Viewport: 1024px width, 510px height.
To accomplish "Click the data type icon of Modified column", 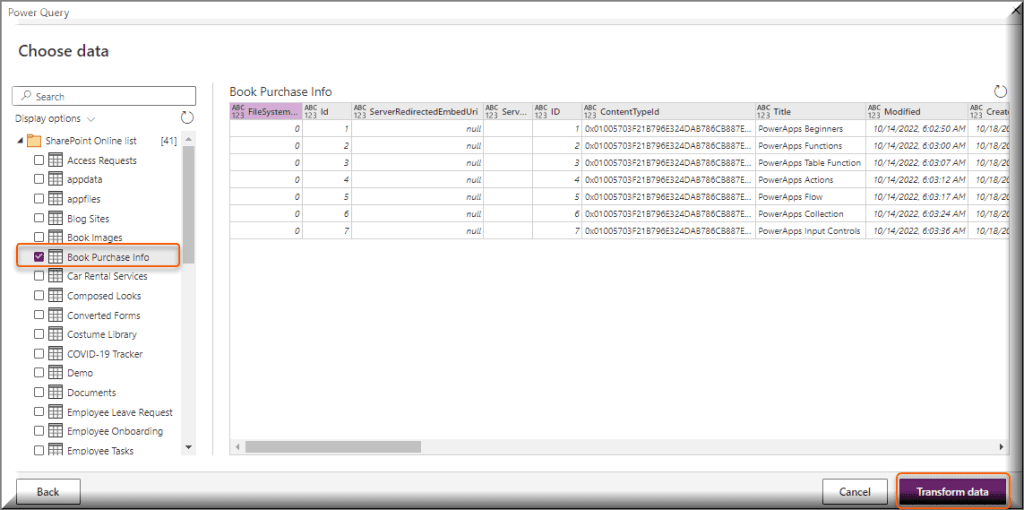I will (874, 111).
